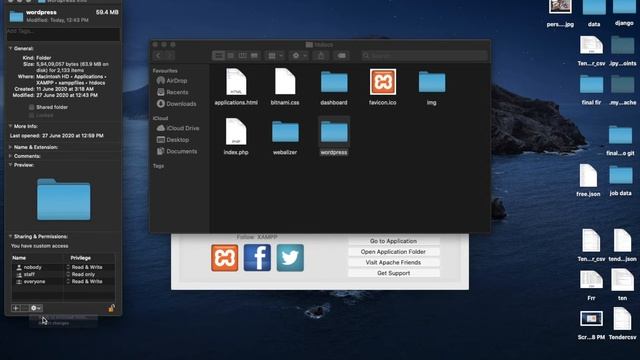Expand the Comments section
Screen dimensions: 640x360
point(10,156)
